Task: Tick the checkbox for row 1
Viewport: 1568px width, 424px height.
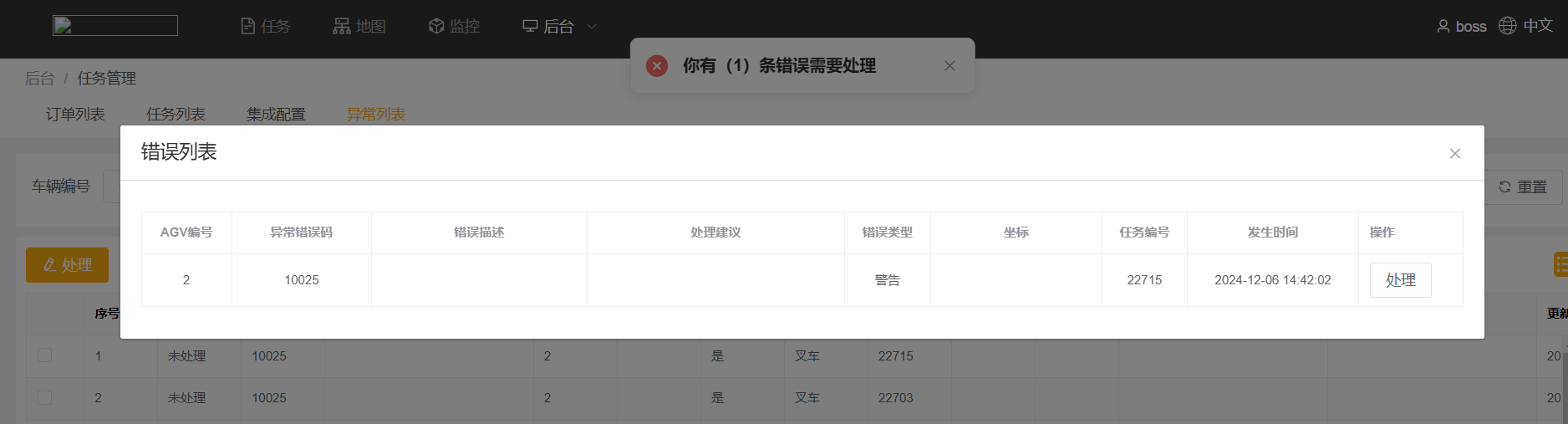Action: [x=45, y=355]
